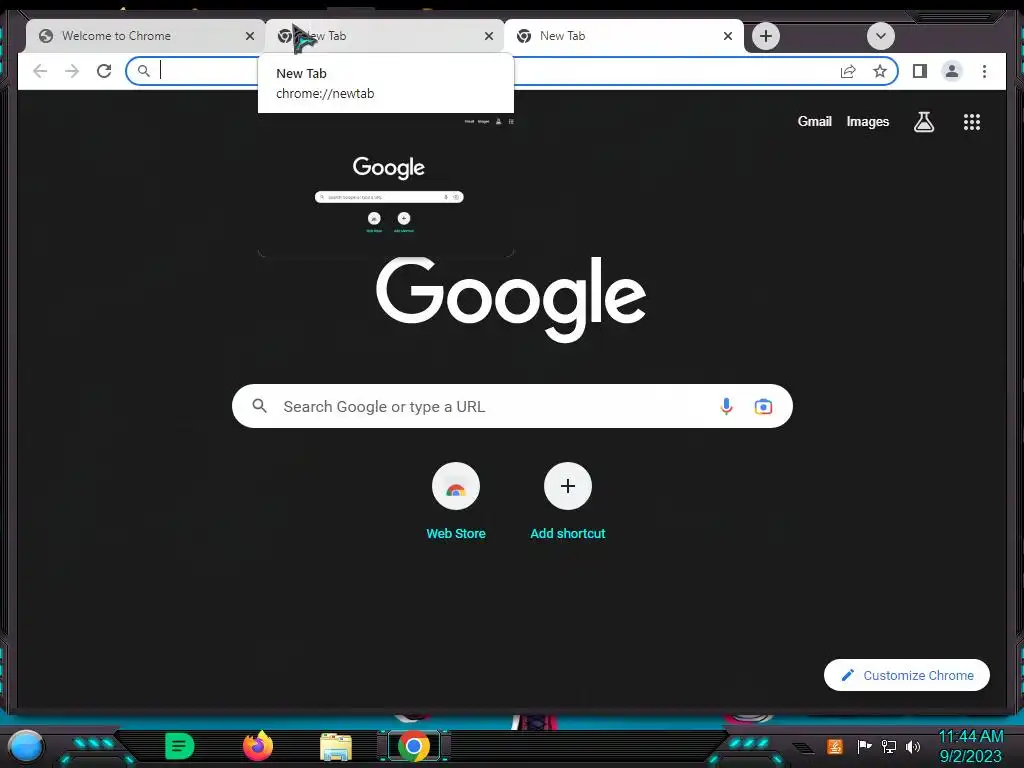This screenshot has width=1024, height=768.
Task: Open the Images link
Action: 867,121
